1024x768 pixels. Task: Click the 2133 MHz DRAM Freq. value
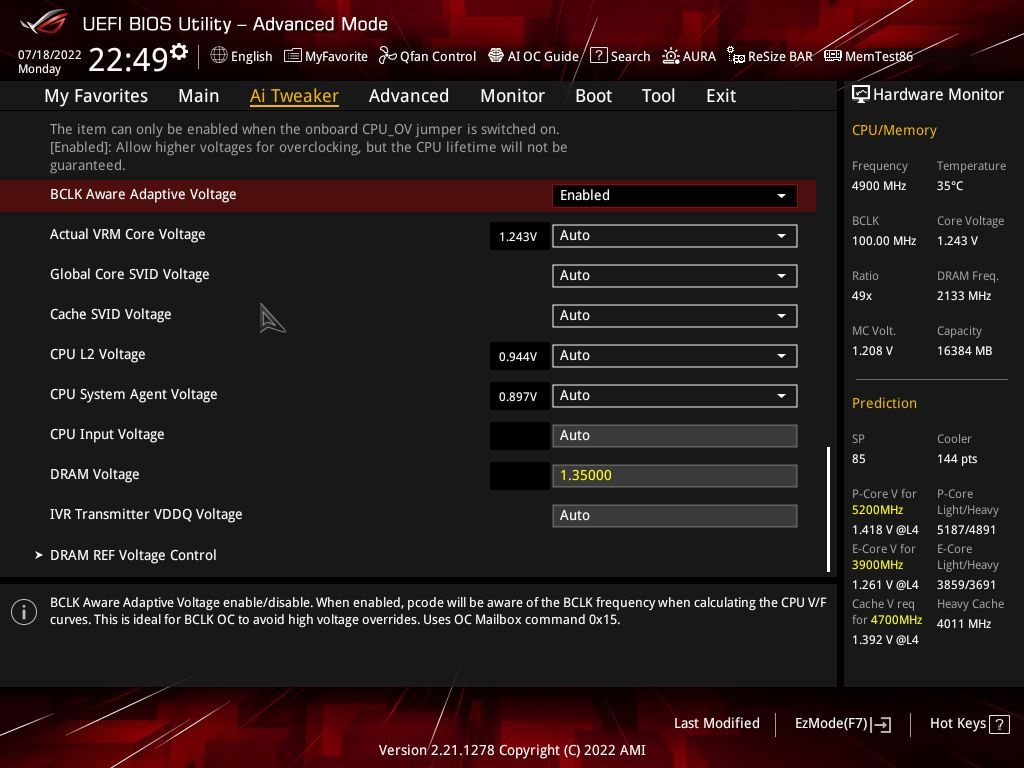(x=964, y=296)
